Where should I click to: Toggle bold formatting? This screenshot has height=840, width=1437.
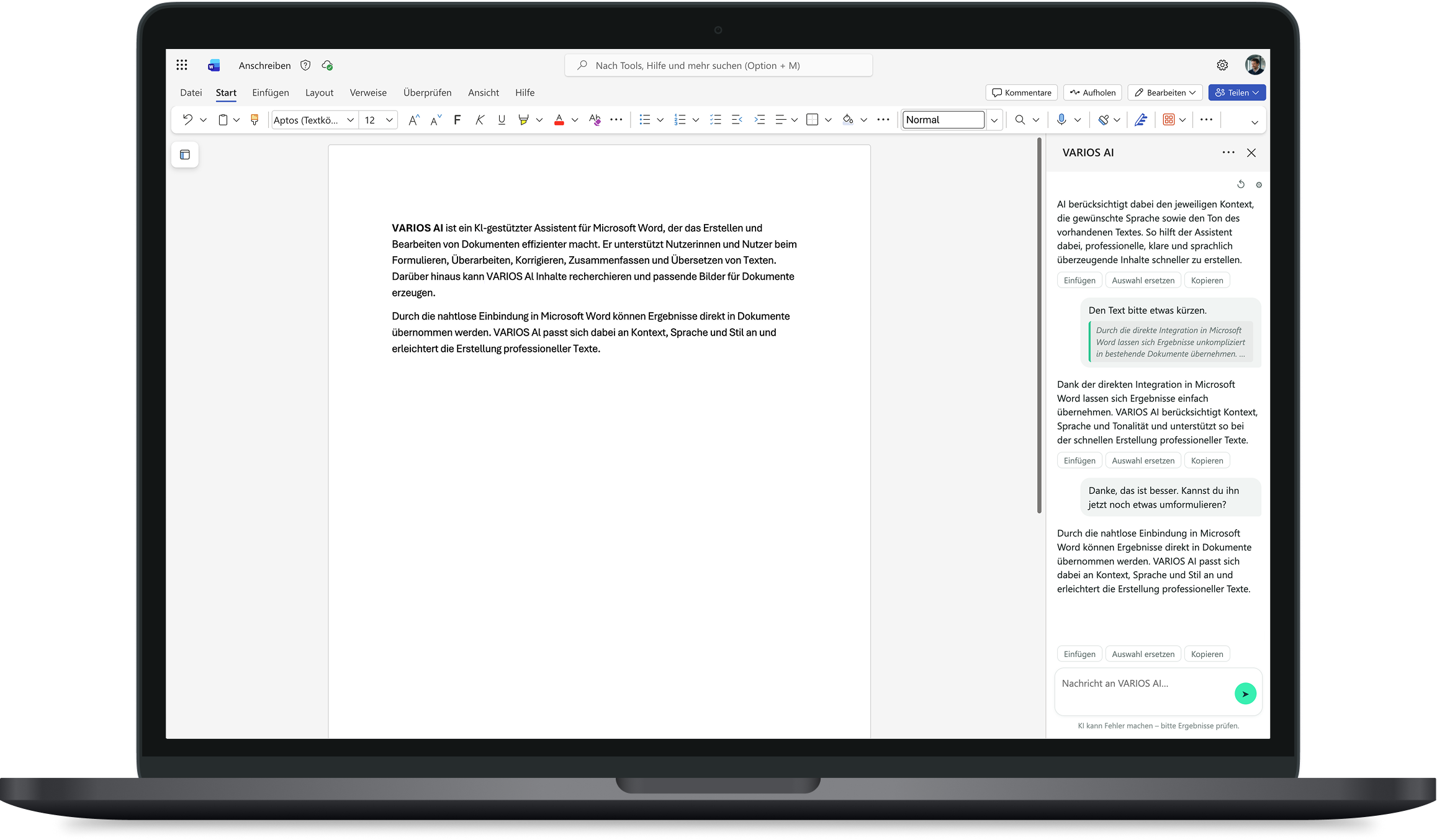457,120
